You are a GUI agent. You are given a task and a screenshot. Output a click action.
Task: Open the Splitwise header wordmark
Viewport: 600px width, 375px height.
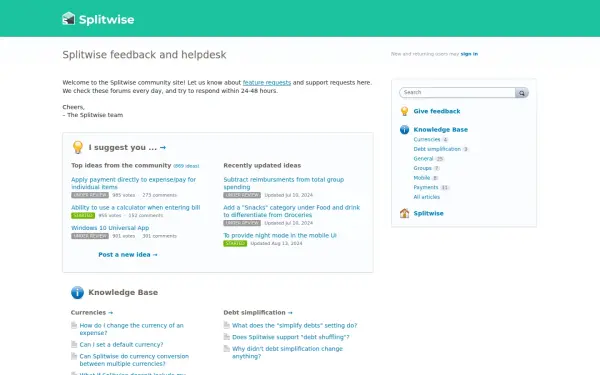point(106,20)
